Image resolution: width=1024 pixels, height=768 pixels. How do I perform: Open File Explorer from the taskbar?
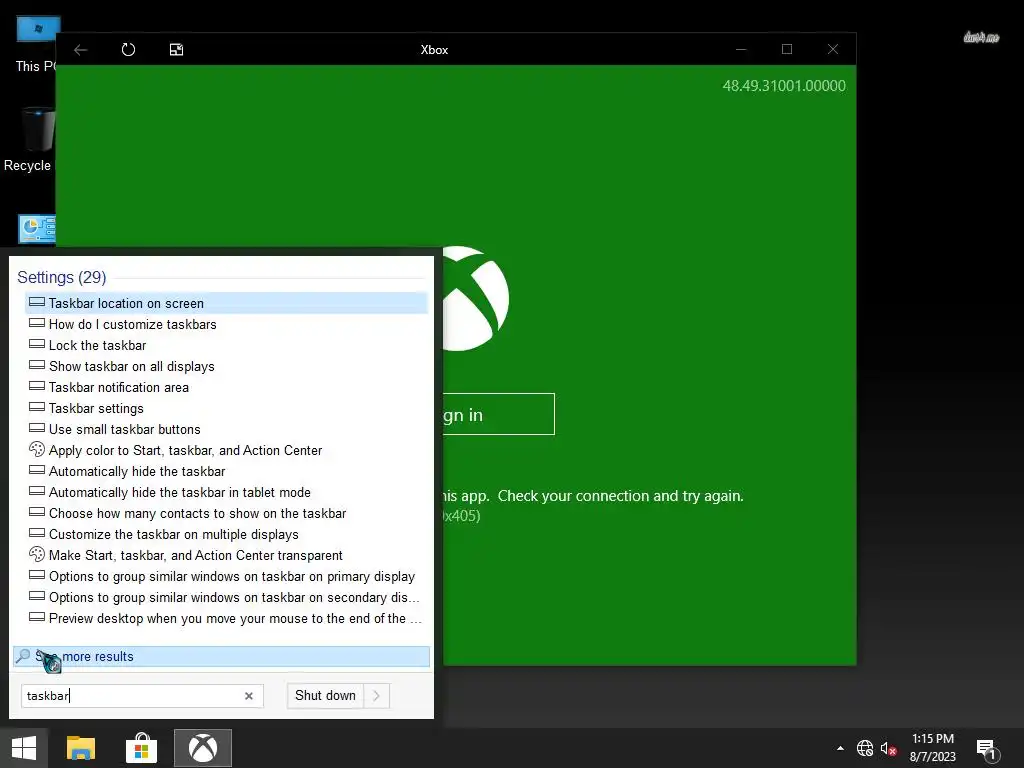tap(81, 748)
